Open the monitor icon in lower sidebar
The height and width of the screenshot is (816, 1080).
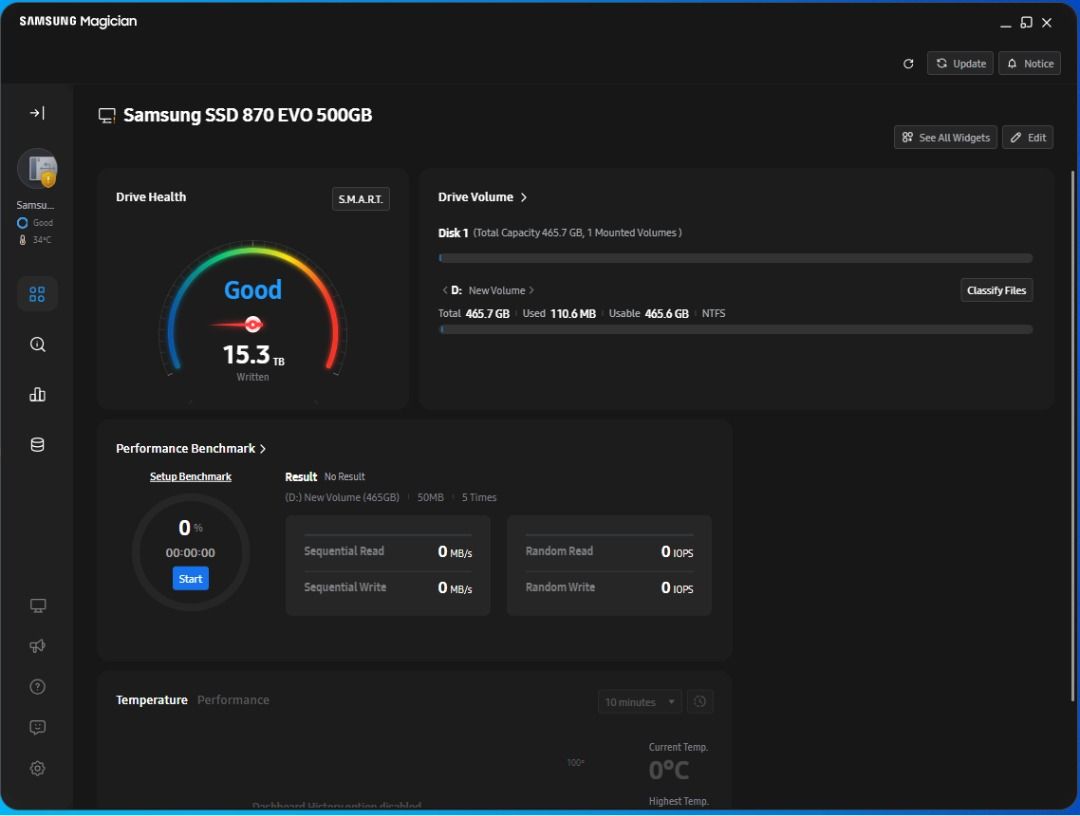pos(37,606)
